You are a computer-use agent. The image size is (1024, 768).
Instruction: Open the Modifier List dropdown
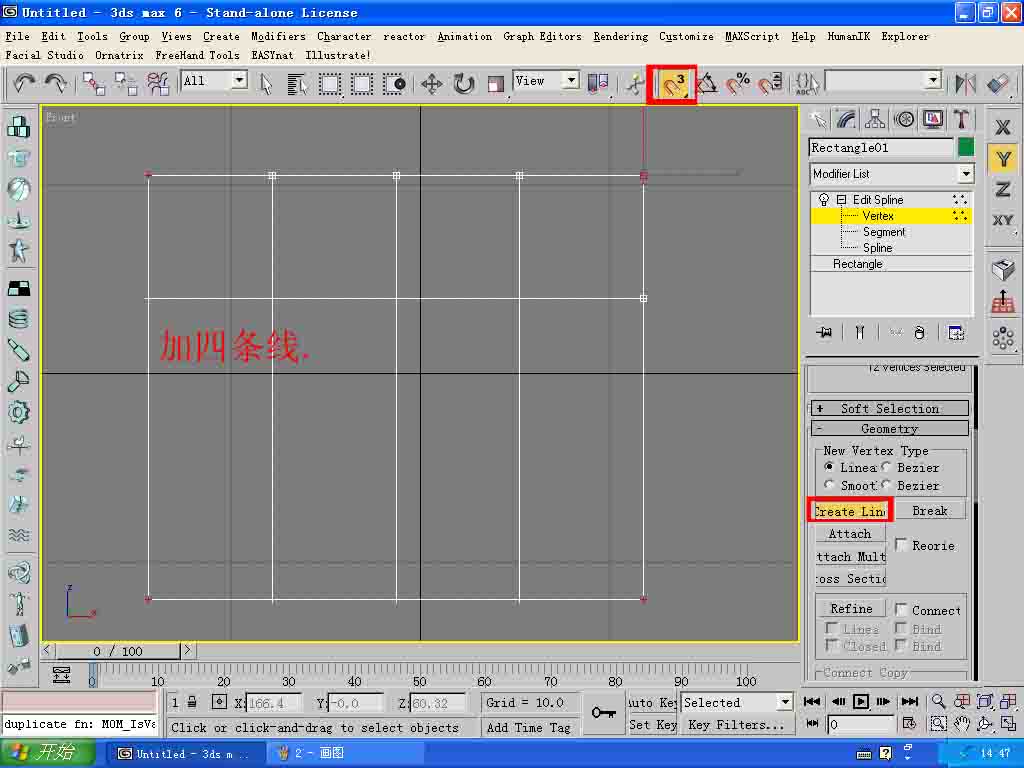[966, 174]
